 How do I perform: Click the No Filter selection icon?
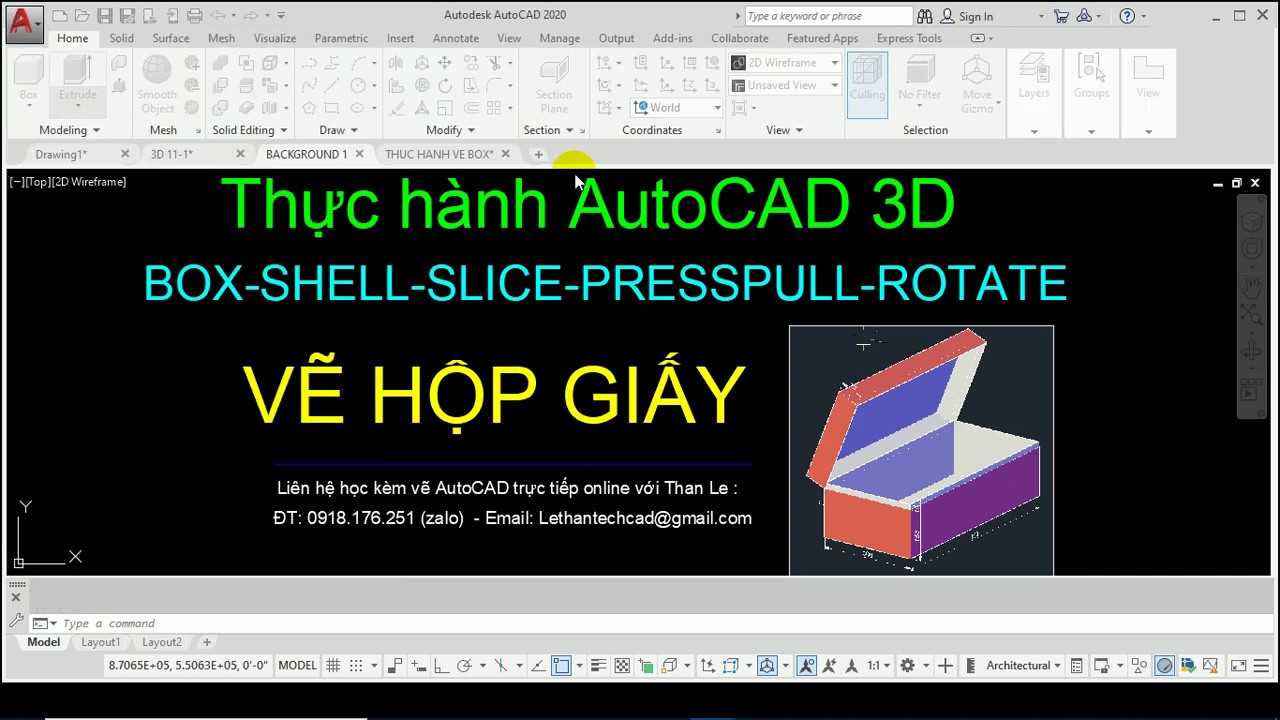pyautogui.click(x=919, y=78)
